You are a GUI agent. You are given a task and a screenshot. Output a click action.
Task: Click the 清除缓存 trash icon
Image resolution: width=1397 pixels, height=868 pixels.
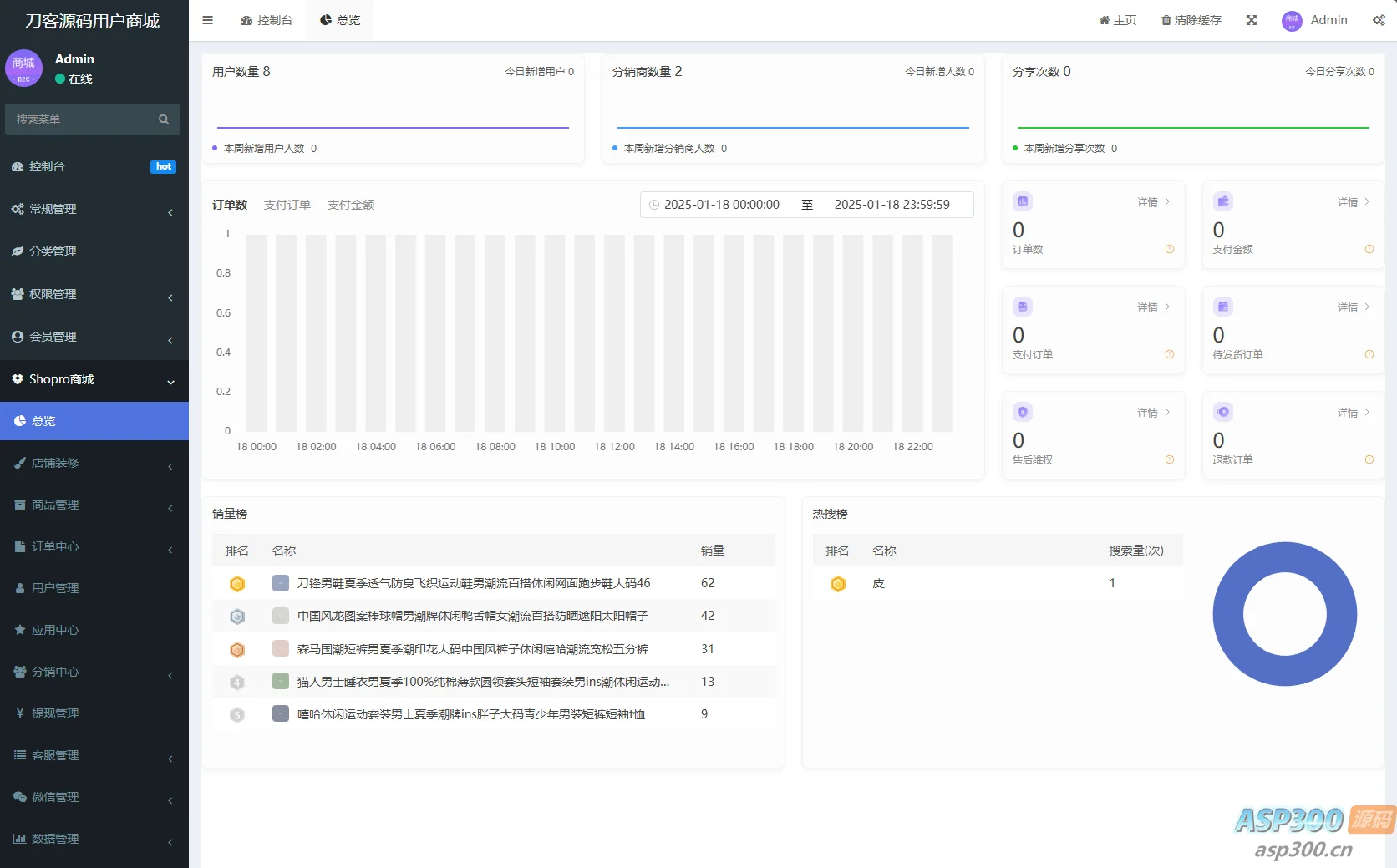click(1165, 19)
